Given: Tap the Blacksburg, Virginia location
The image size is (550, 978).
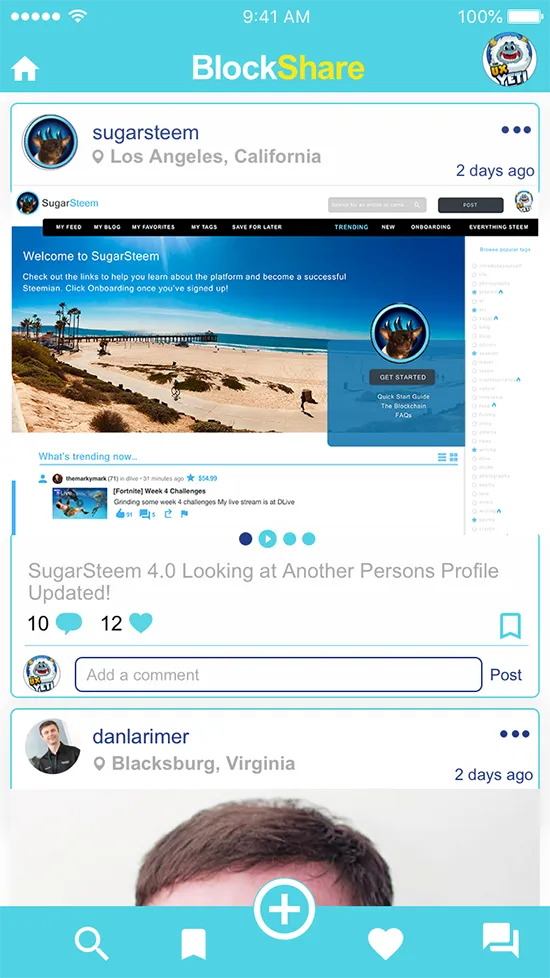Looking at the screenshot, I should [194, 763].
